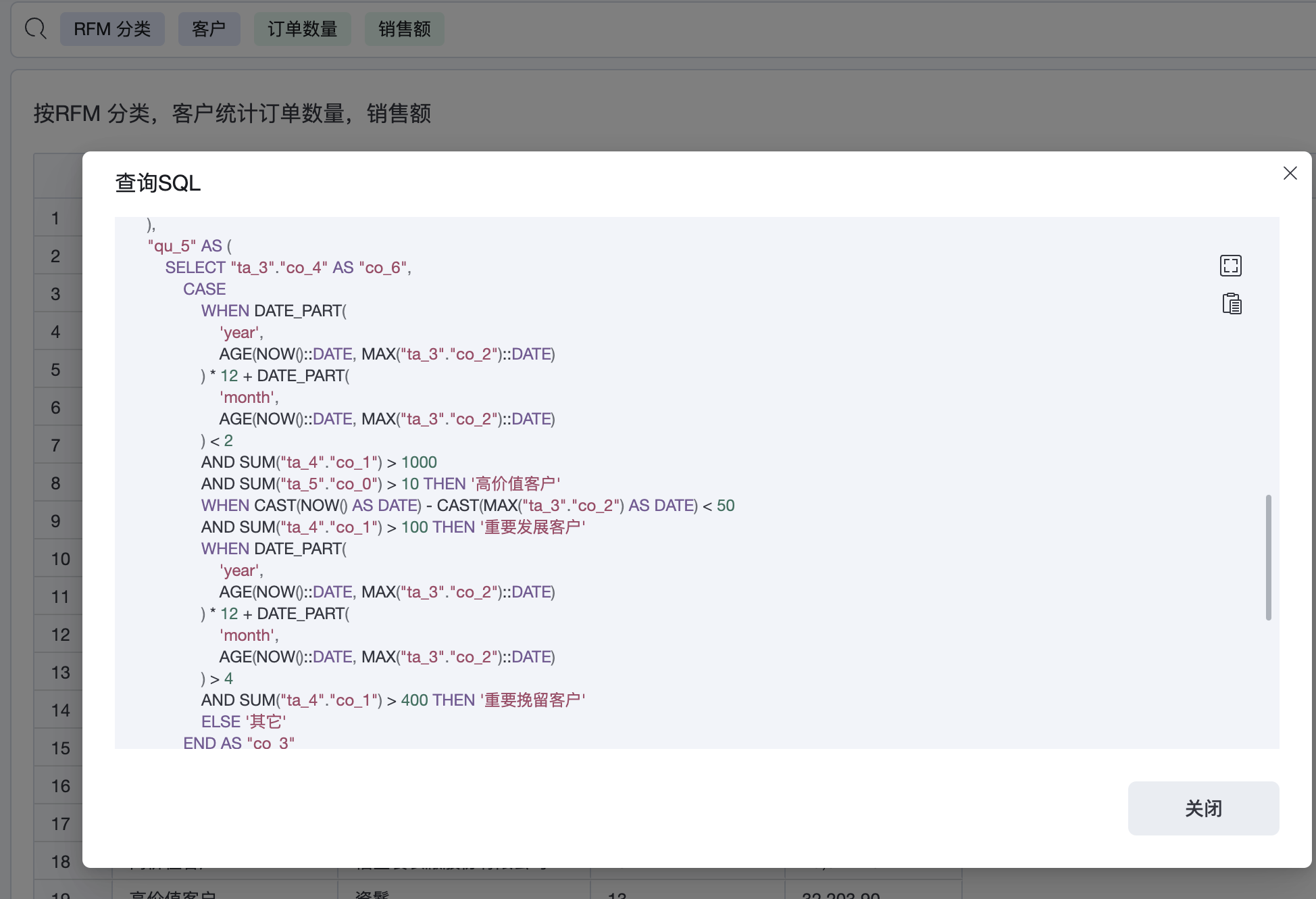This screenshot has height=899, width=1316.
Task: Select the 客户 tag
Action: [209, 29]
